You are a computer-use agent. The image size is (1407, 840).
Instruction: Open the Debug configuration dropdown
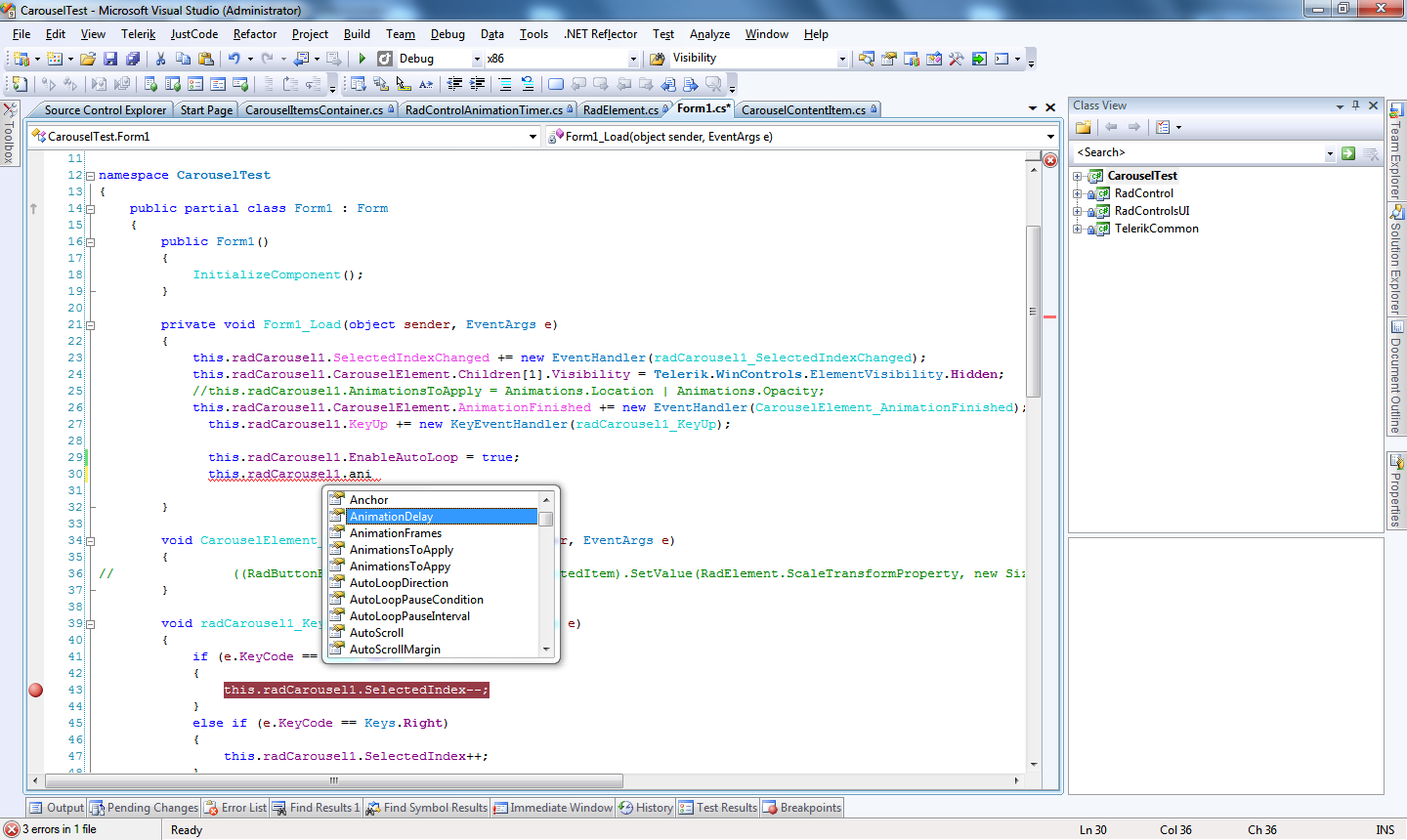(x=477, y=59)
